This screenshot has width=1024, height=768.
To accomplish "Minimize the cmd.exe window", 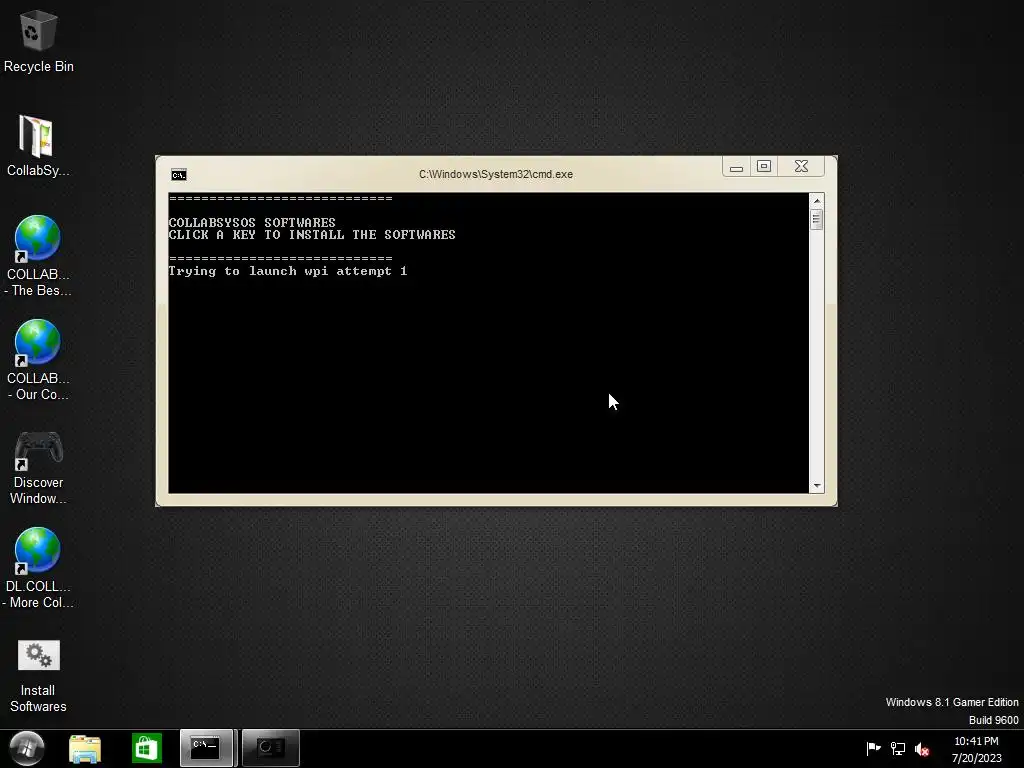I will [736, 167].
